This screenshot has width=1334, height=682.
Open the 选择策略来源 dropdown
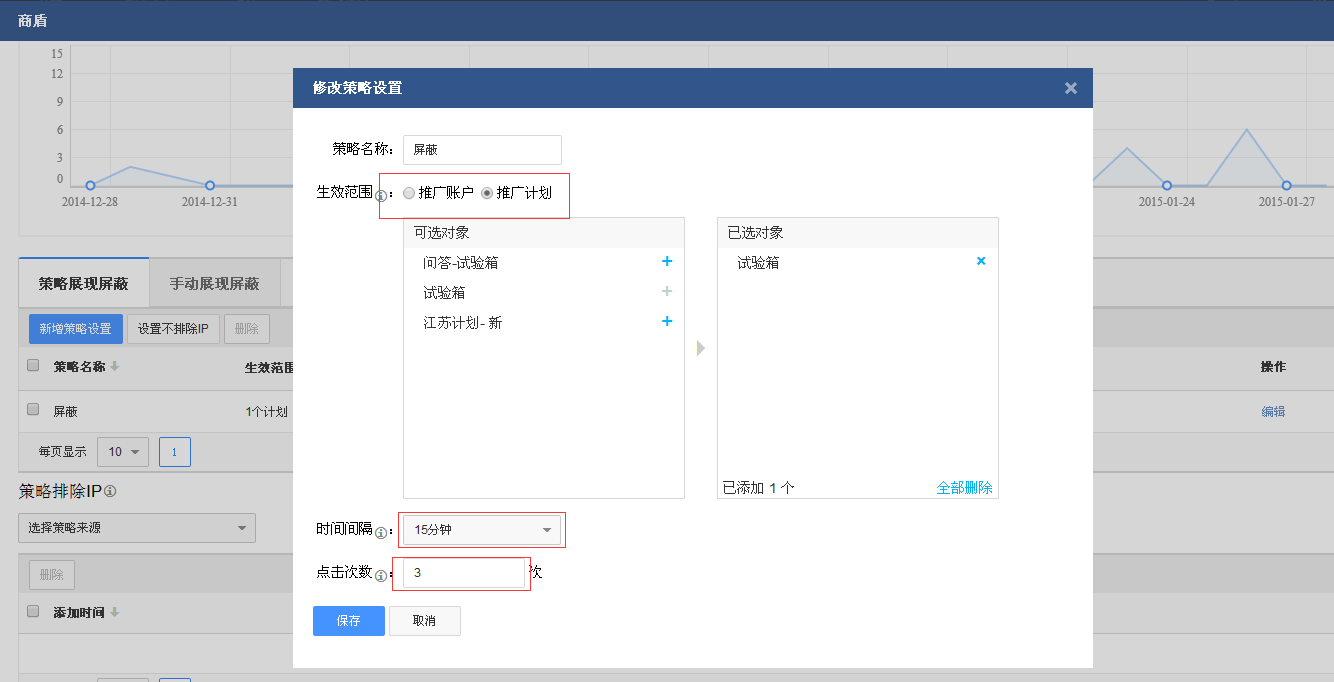click(137, 528)
